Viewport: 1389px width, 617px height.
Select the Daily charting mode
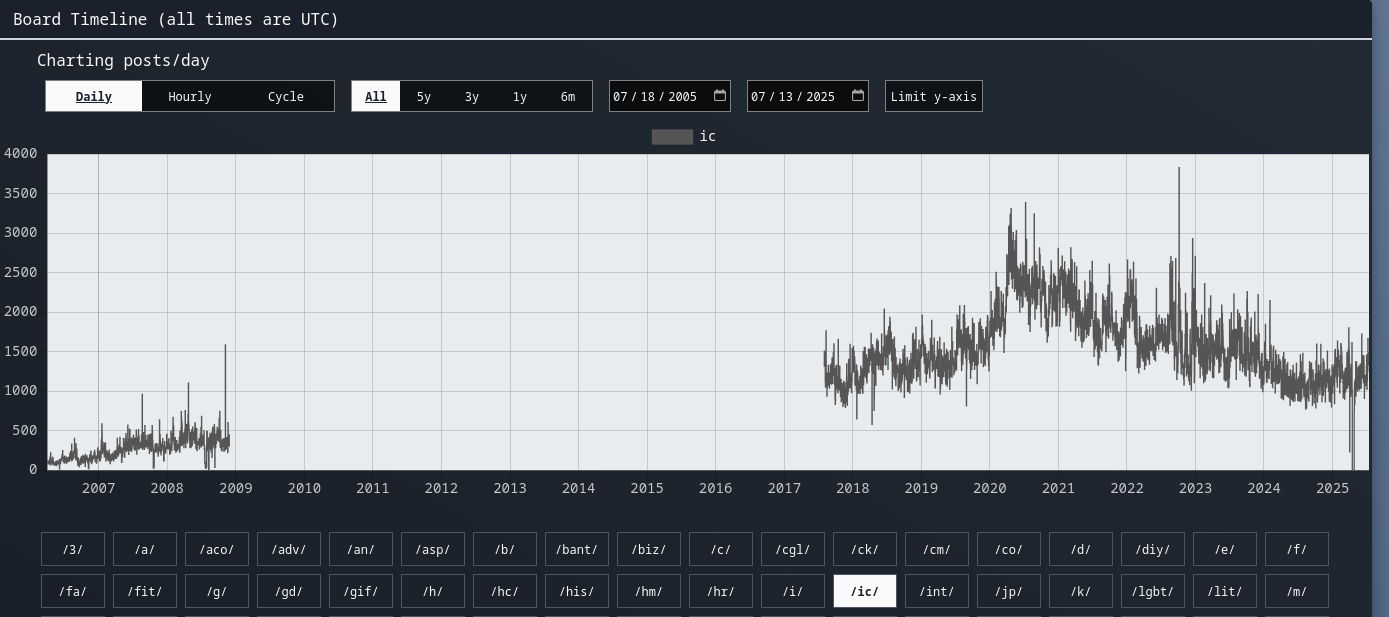[x=94, y=96]
